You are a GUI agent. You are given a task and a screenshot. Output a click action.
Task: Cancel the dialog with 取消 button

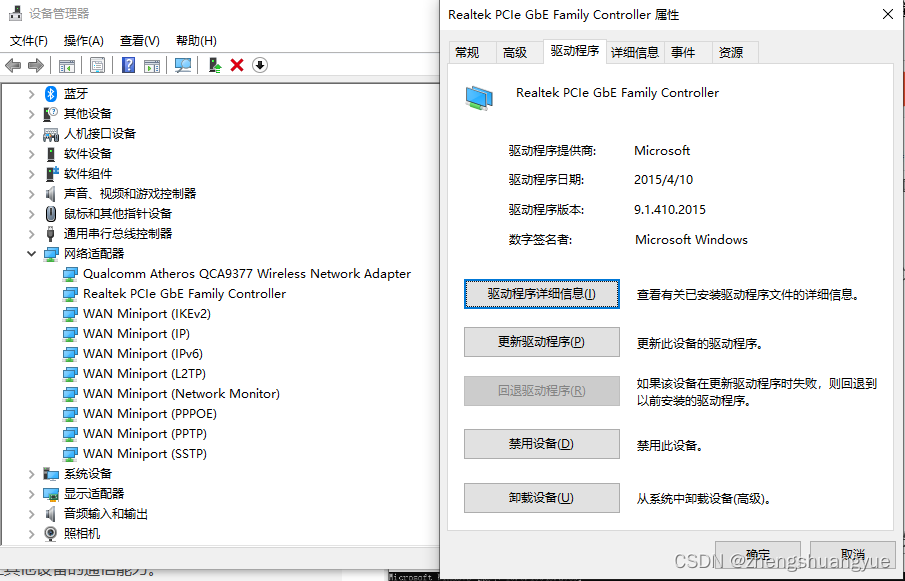852,554
